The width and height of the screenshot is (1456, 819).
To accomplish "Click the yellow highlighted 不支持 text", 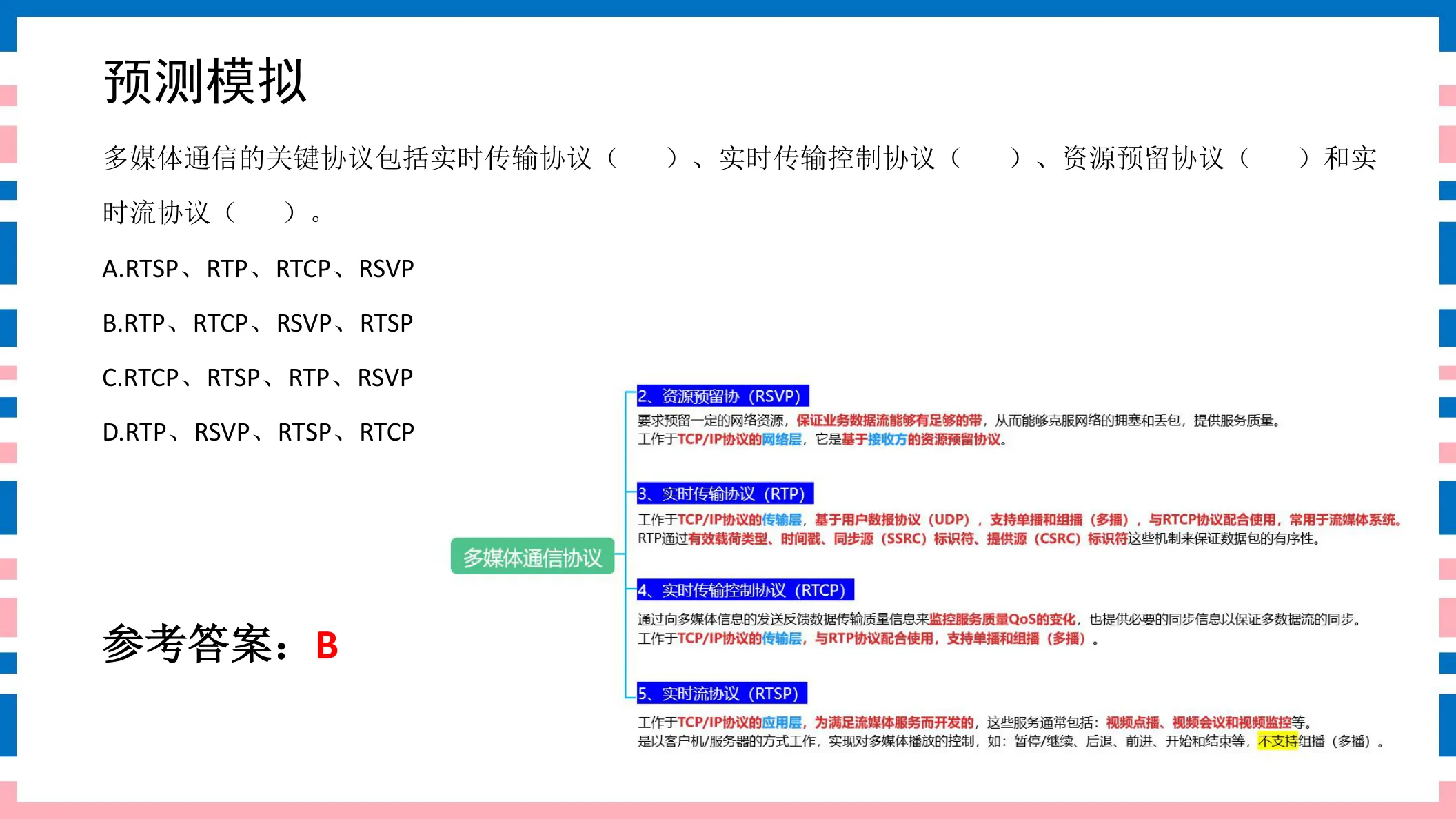I will click(1278, 741).
